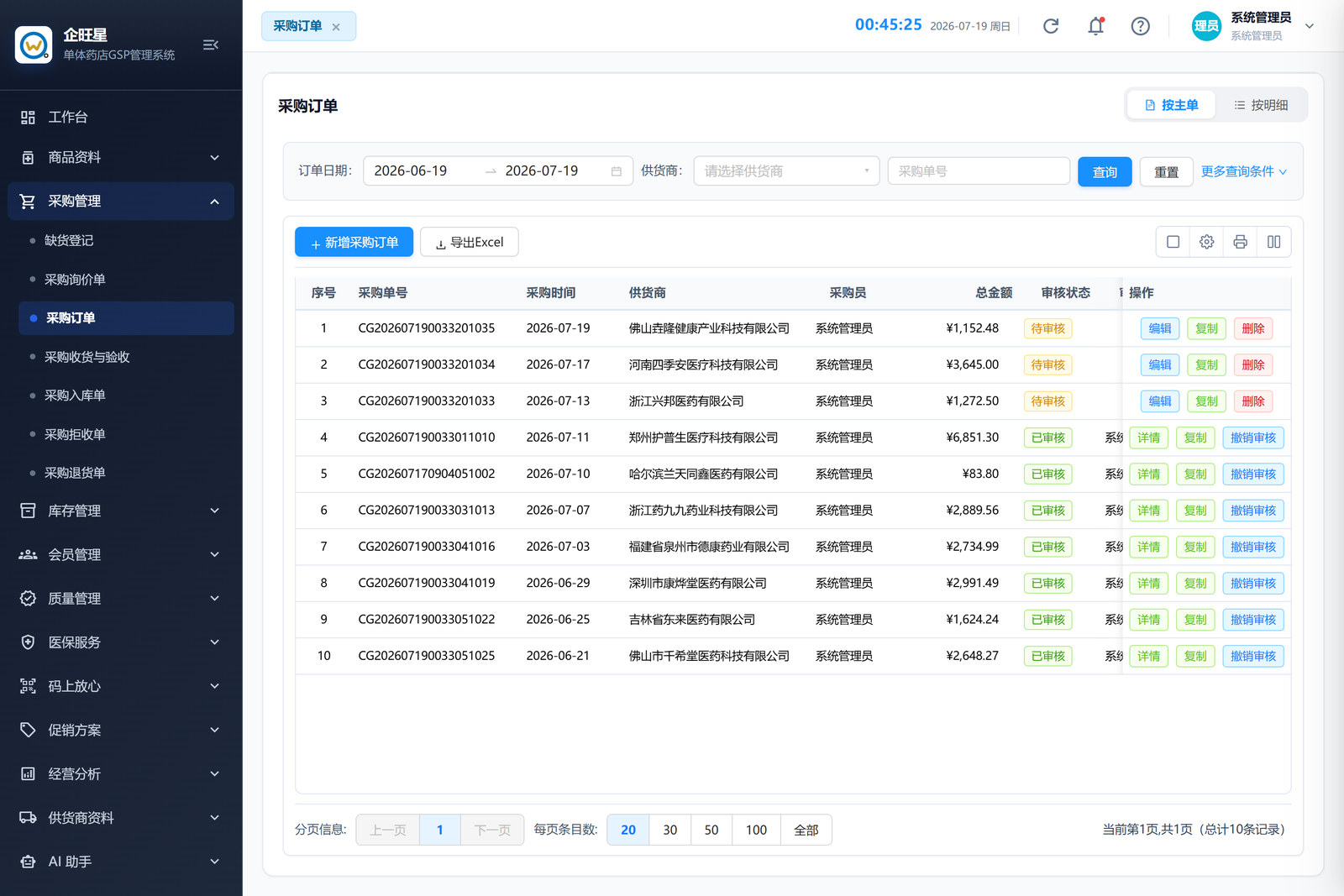Screen dimensions: 1344x896
Task: Expand 质量管理 menu
Action: point(121,598)
